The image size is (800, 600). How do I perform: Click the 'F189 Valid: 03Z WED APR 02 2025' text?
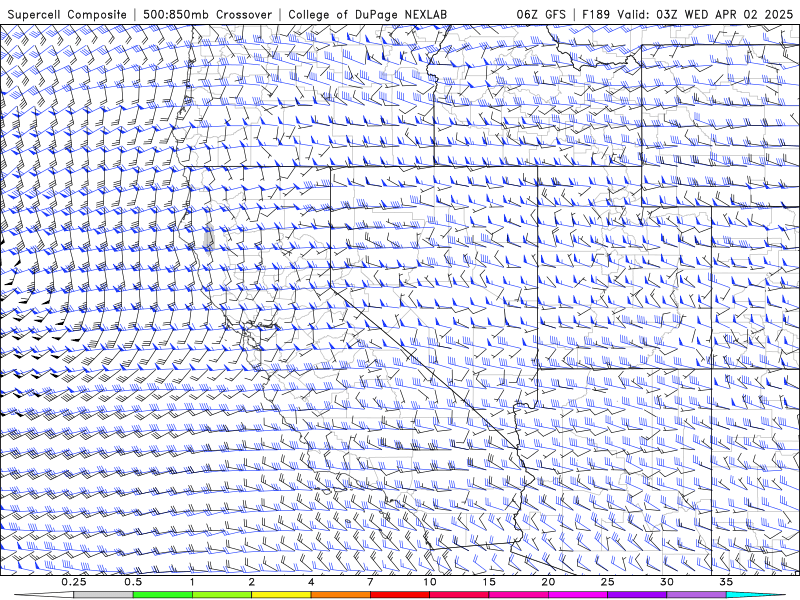(687, 15)
